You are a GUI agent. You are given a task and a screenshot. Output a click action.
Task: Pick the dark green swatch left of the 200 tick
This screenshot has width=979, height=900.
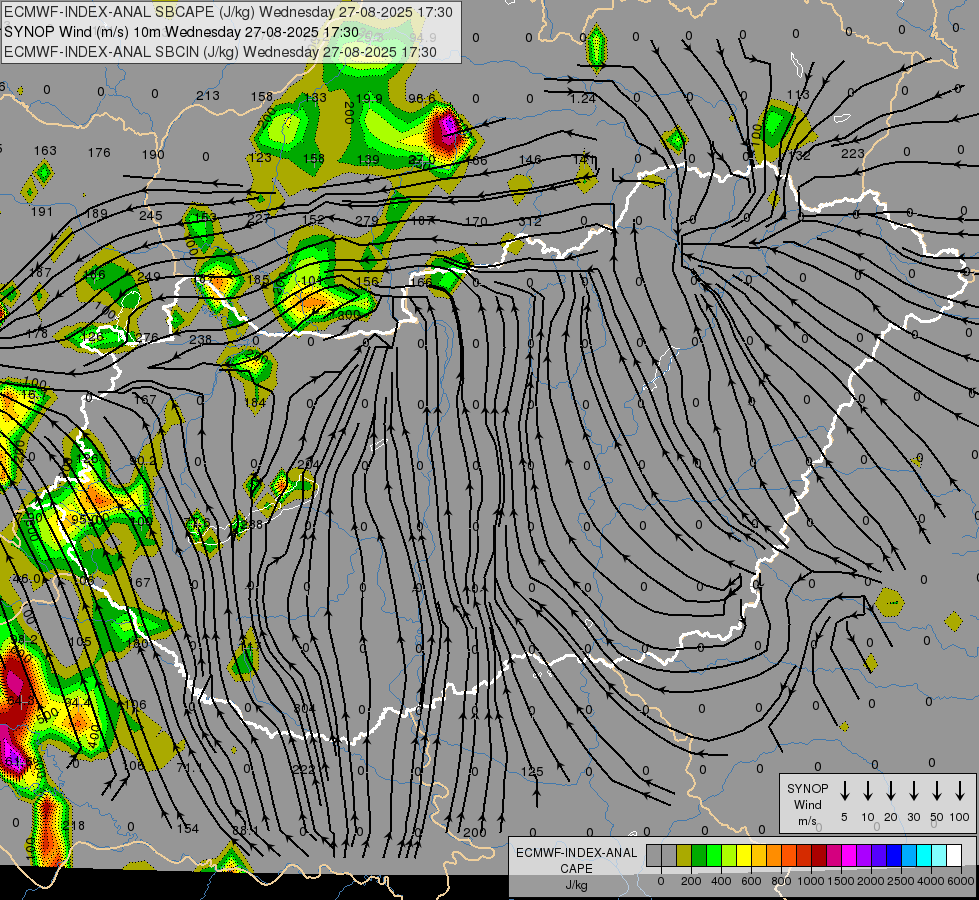[699, 855]
